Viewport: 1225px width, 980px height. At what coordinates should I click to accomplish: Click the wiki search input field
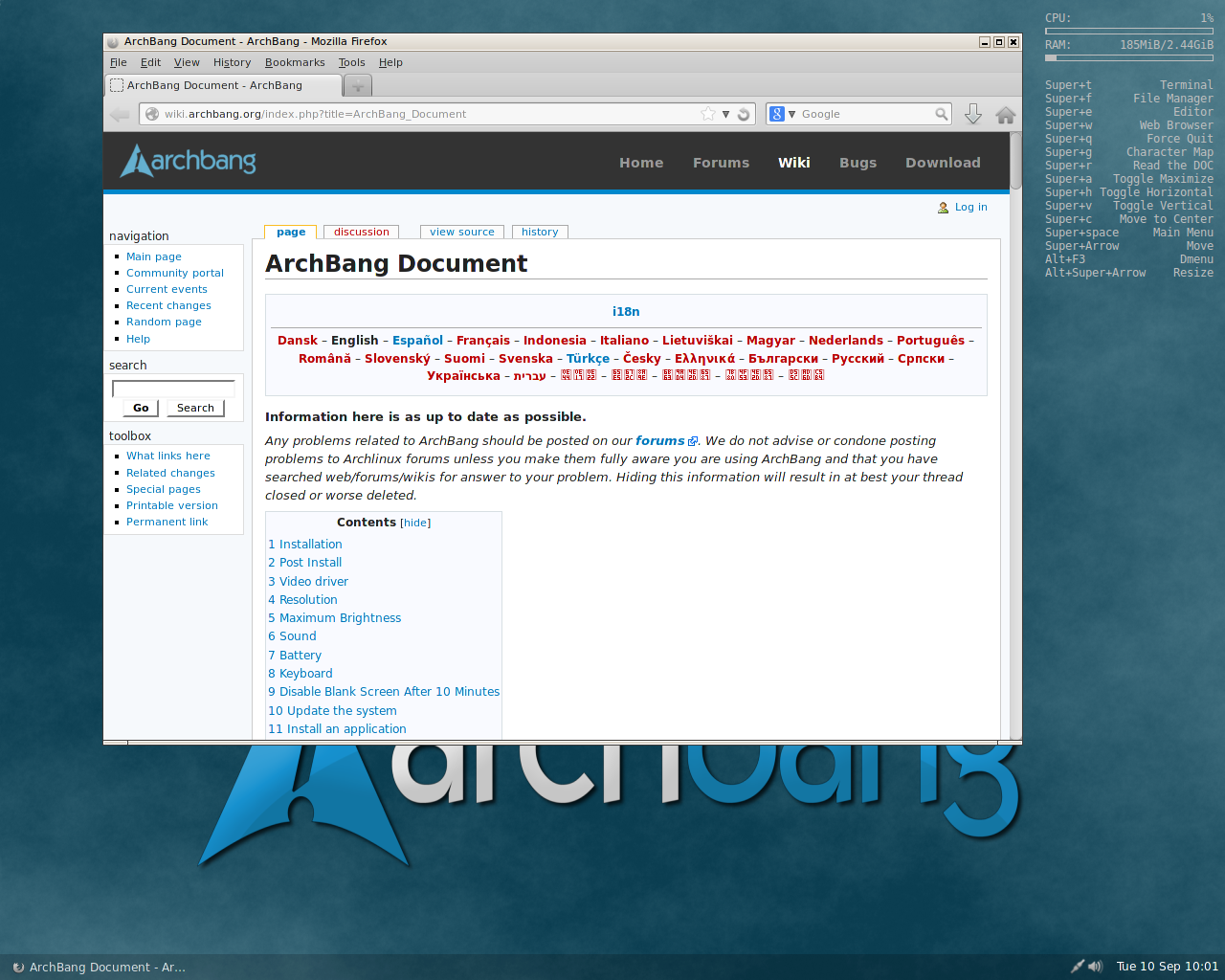point(173,389)
